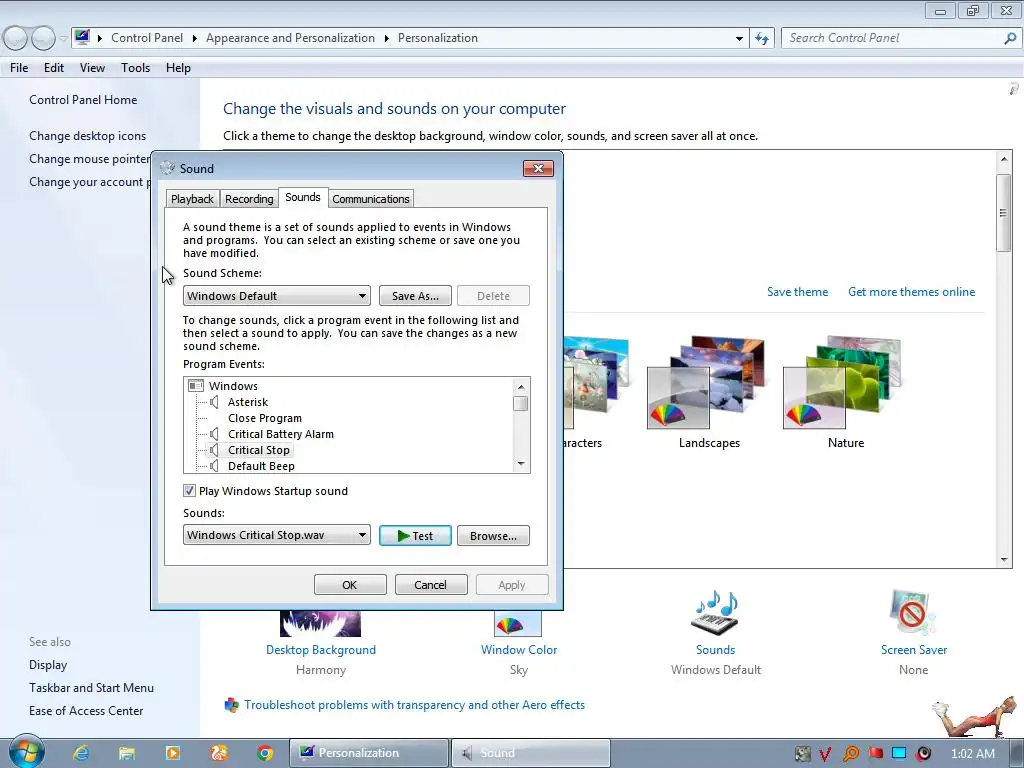Select the Landscapes theme

tap(709, 392)
